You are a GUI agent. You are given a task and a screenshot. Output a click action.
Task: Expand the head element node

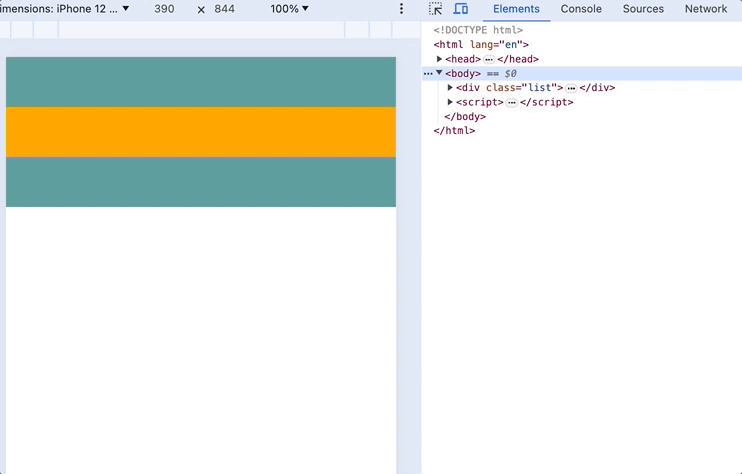(439, 59)
